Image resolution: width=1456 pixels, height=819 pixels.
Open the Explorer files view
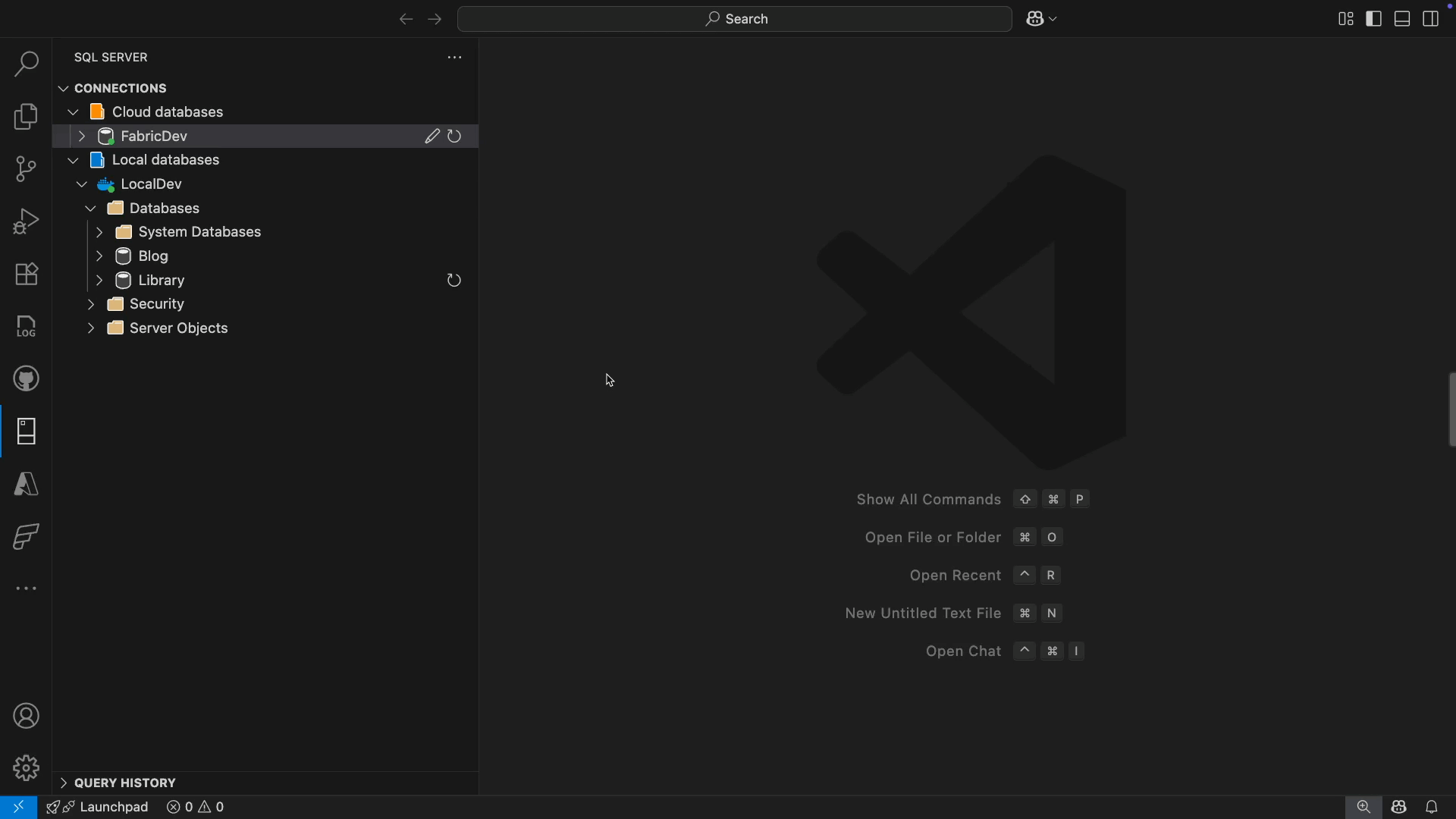[x=27, y=117]
